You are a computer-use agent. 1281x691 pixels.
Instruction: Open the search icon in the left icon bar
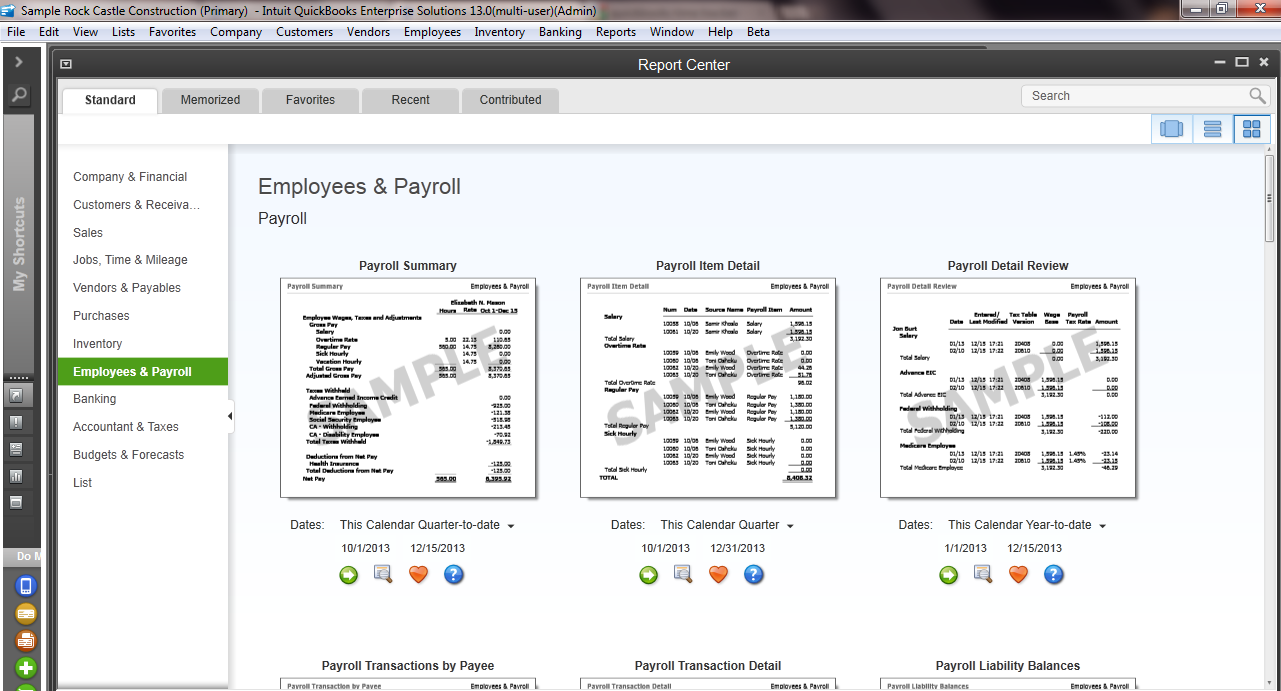(x=20, y=96)
